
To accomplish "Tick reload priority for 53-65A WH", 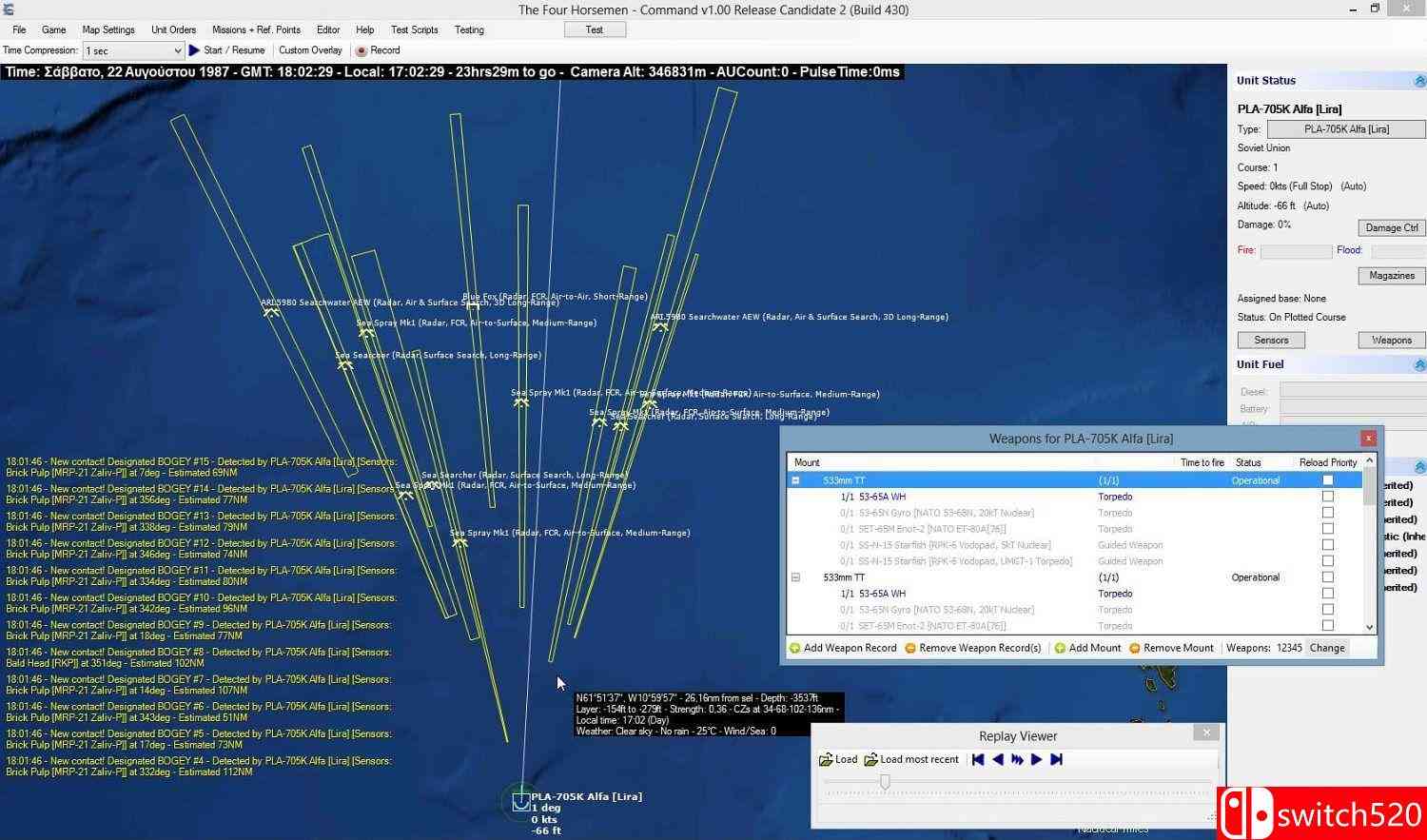I will [x=1328, y=497].
